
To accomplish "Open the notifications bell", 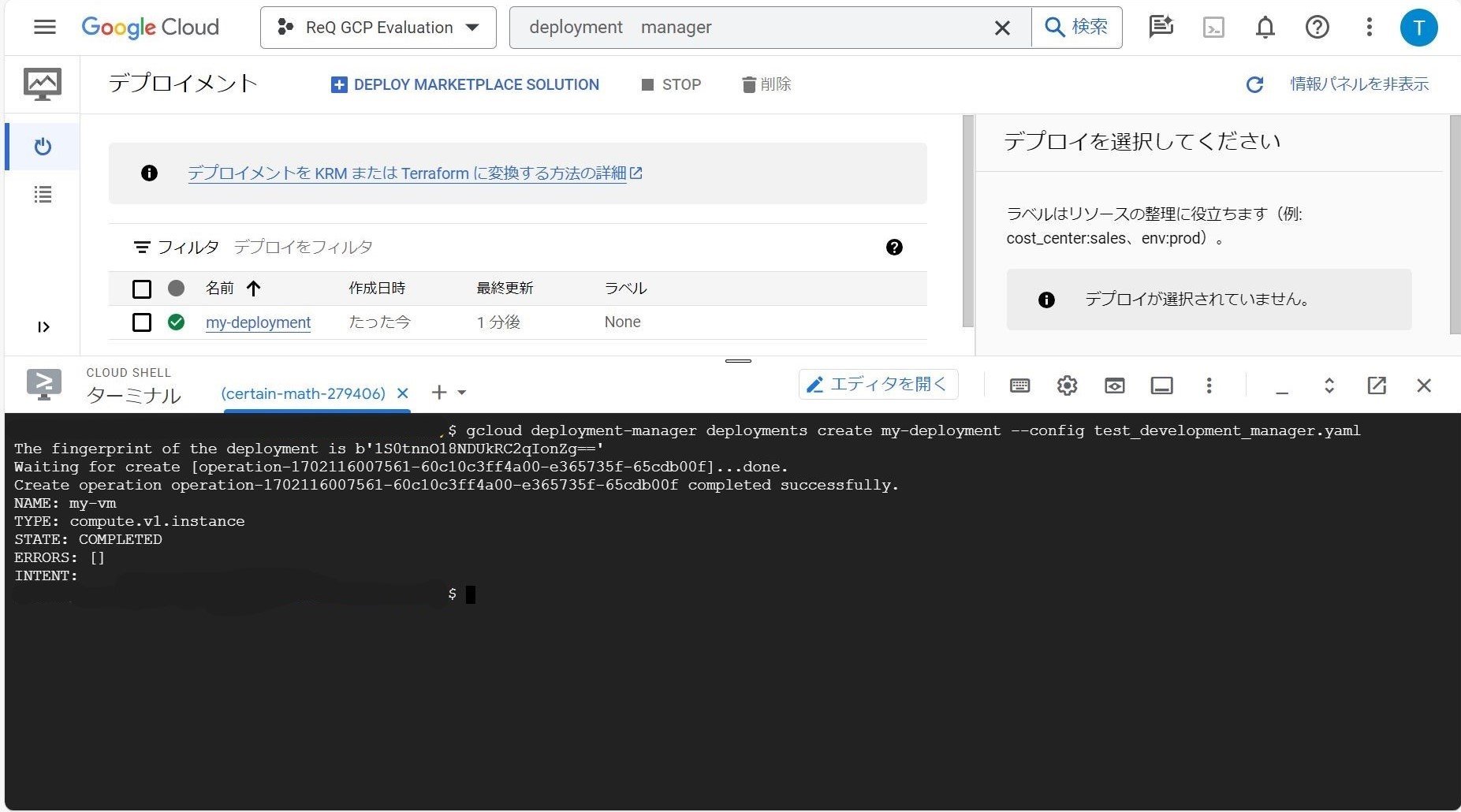I will 1265,28.
